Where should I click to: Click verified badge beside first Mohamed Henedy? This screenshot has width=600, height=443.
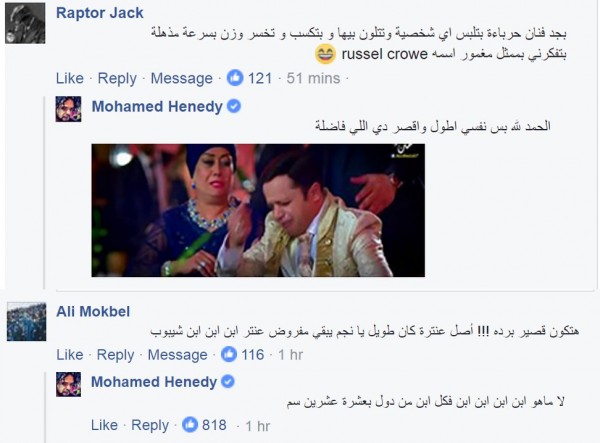point(234,106)
